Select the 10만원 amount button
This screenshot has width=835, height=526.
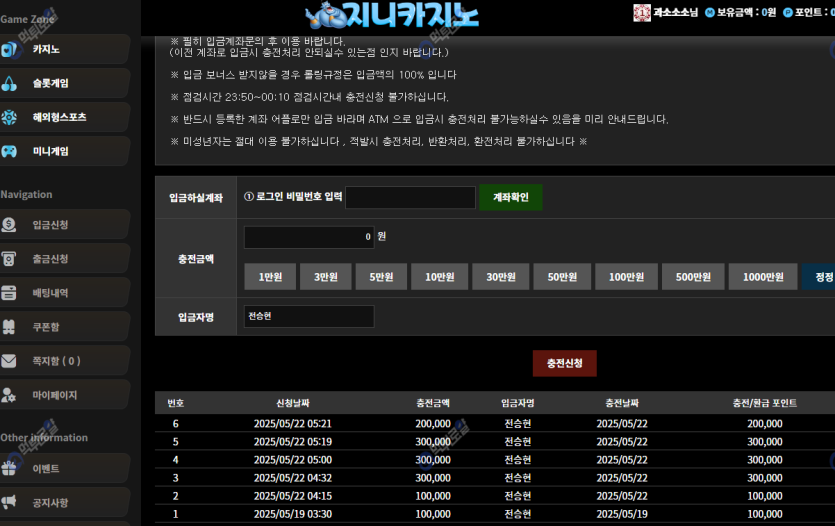[x=438, y=277]
